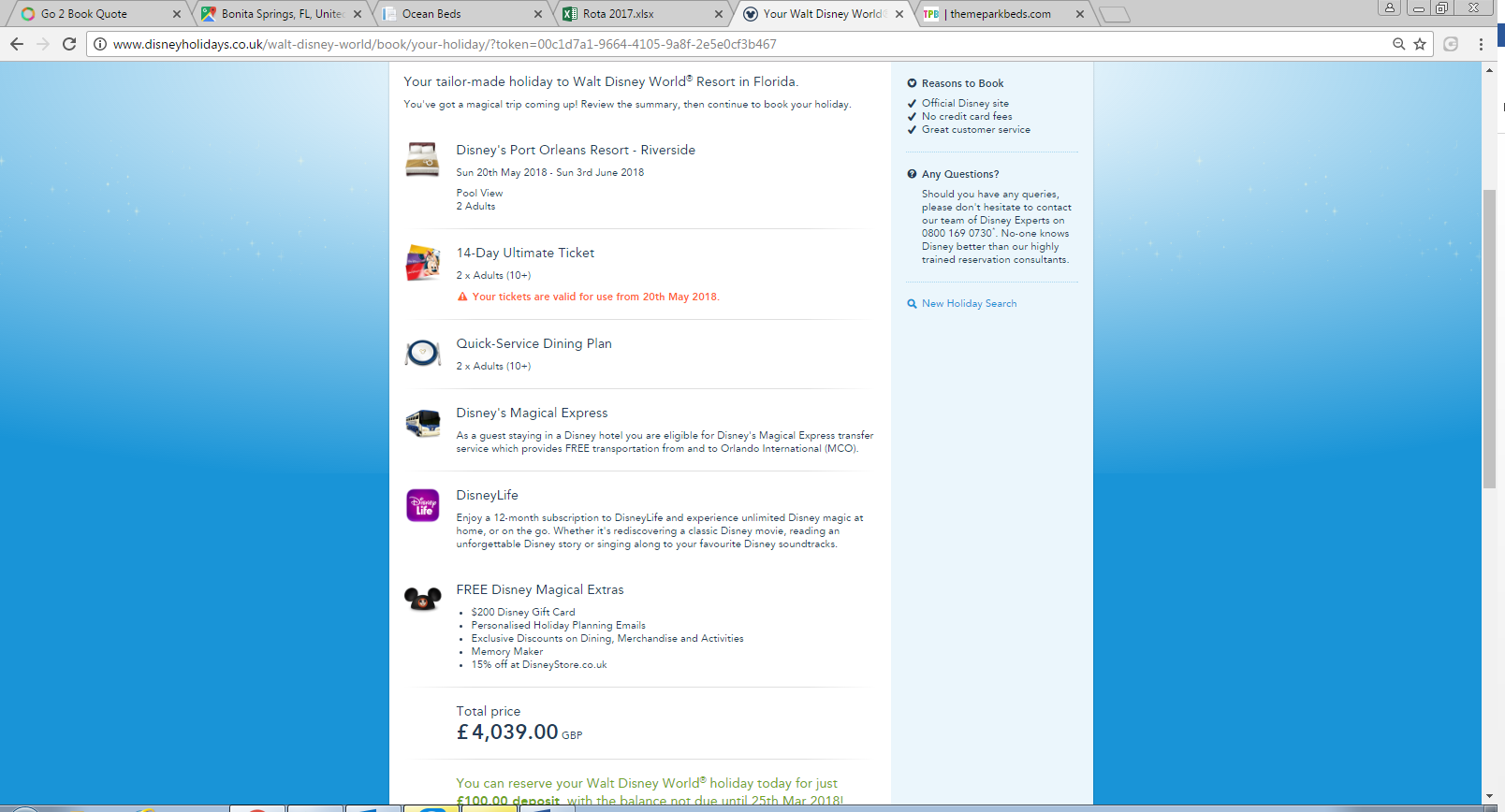1505x812 pixels.
Task: Click the browser forward arrow
Action: tap(43, 44)
